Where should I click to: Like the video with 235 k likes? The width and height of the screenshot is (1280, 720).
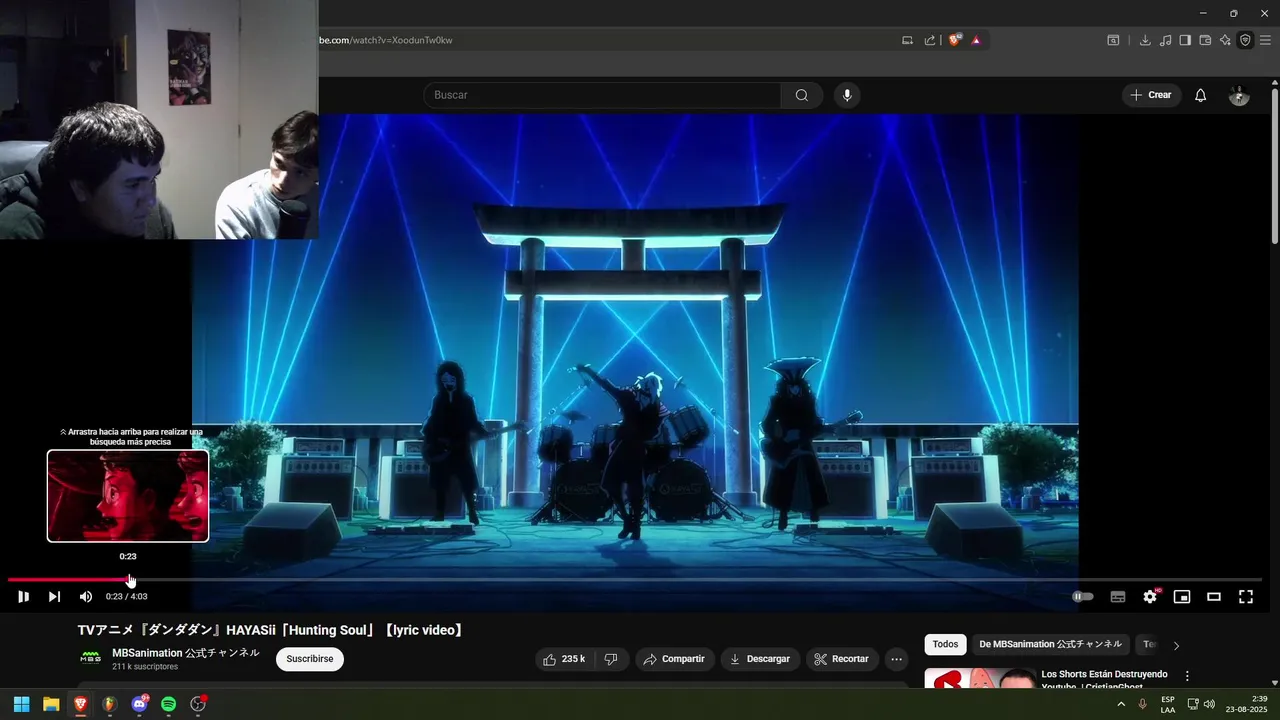click(x=565, y=659)
